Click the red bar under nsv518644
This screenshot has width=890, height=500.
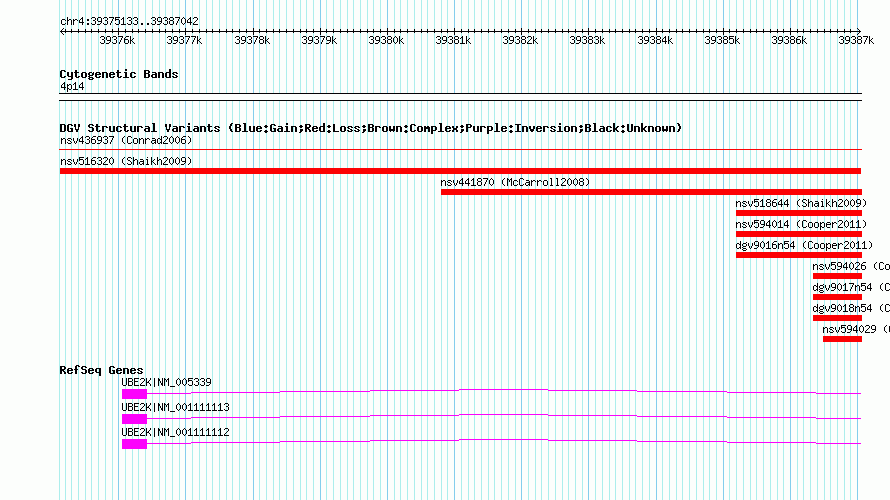point(799,213)
